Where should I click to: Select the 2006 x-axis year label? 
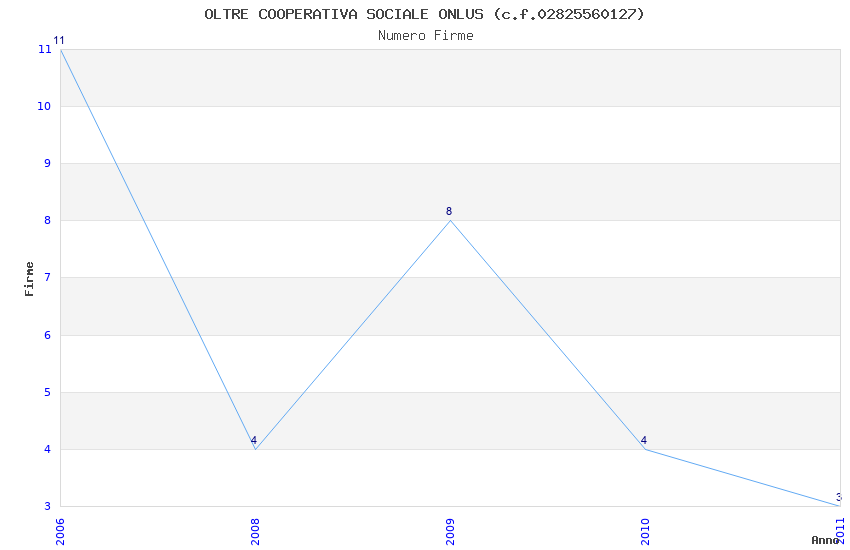coord(60,532)
